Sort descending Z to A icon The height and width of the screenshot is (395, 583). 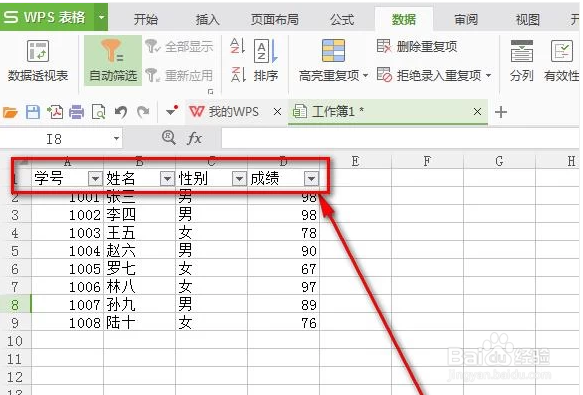point(238,74)
